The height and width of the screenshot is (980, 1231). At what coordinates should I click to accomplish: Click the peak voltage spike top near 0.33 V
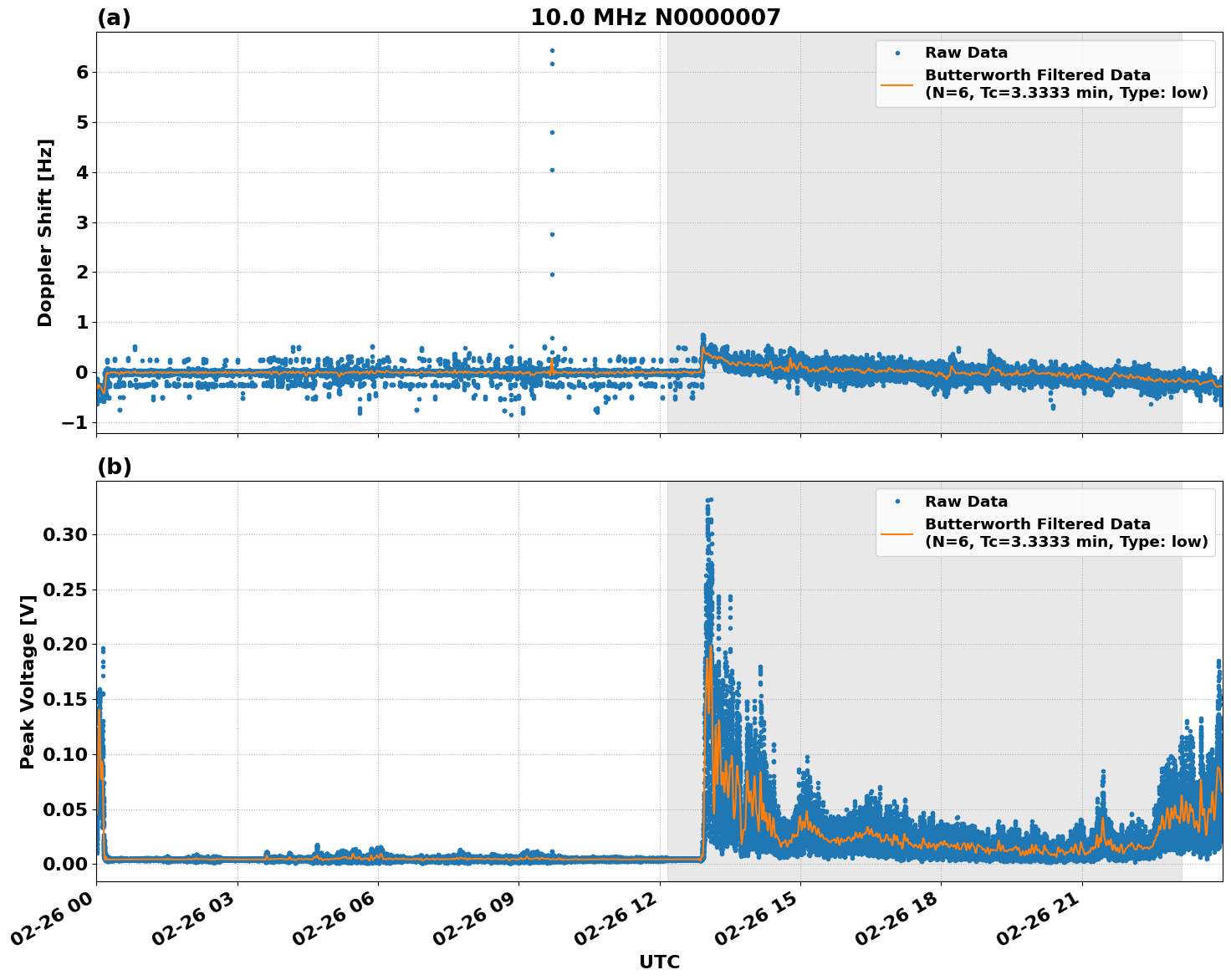[709, 500]
